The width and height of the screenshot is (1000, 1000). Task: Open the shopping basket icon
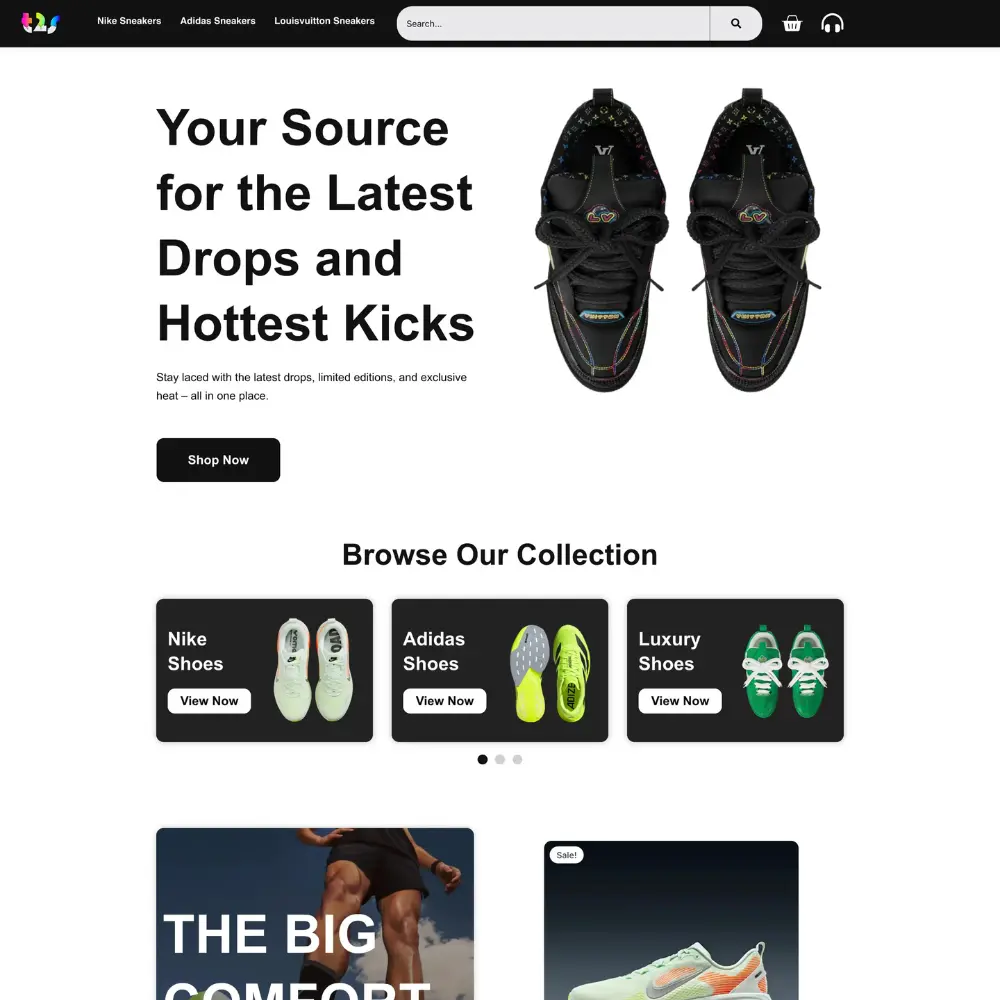tap(792, 24)
